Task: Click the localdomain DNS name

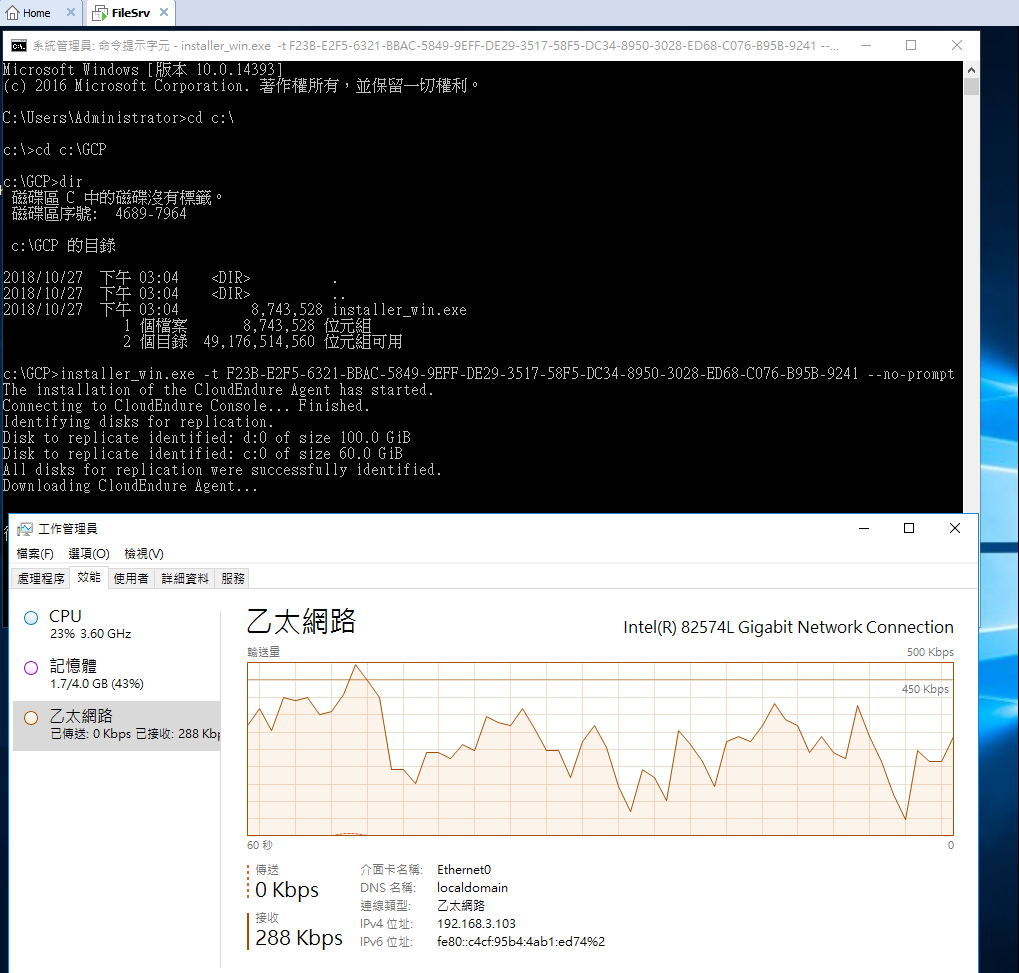Action: (472, 888)
